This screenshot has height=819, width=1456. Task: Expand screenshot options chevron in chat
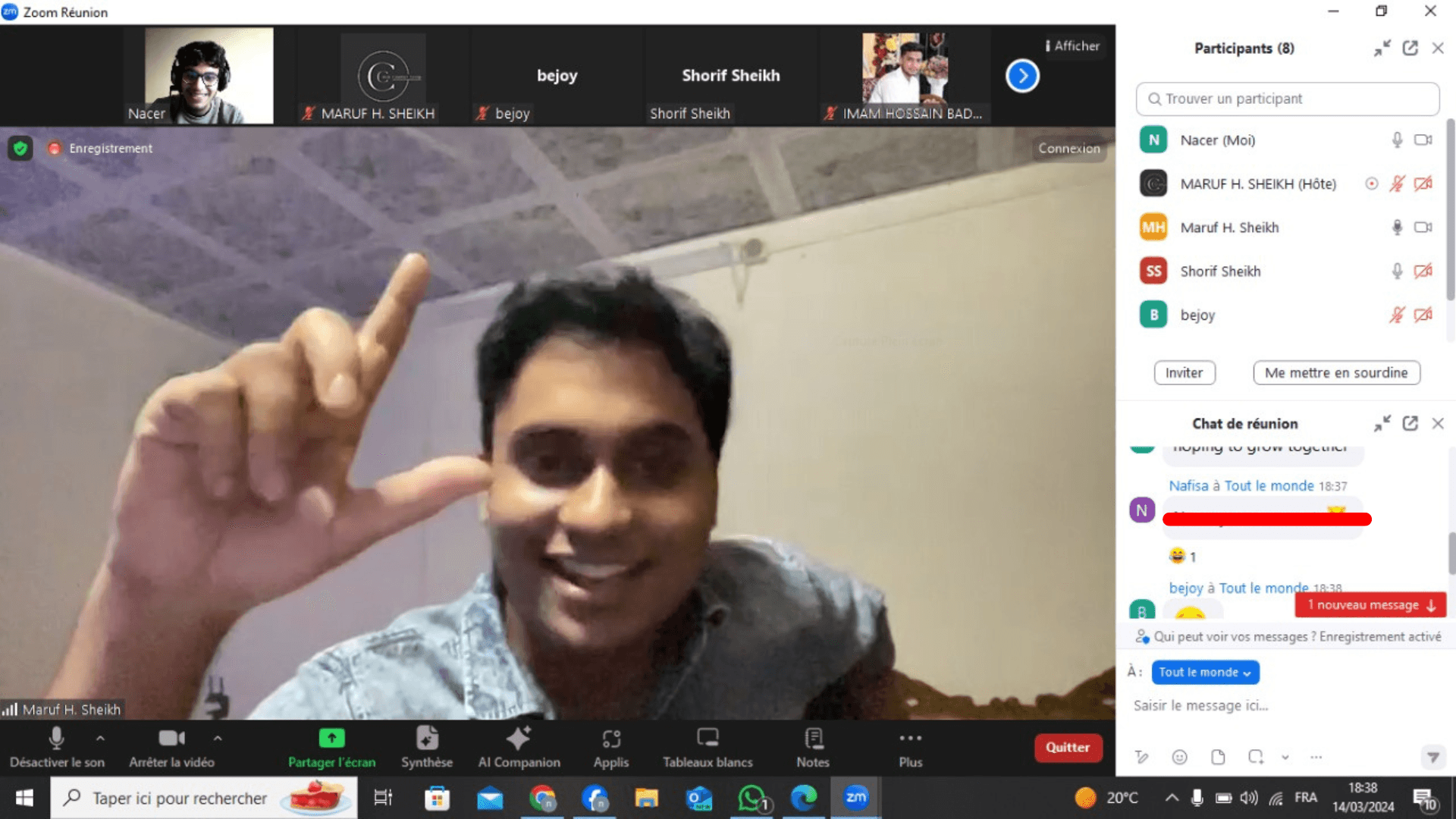pos(1285,757)
